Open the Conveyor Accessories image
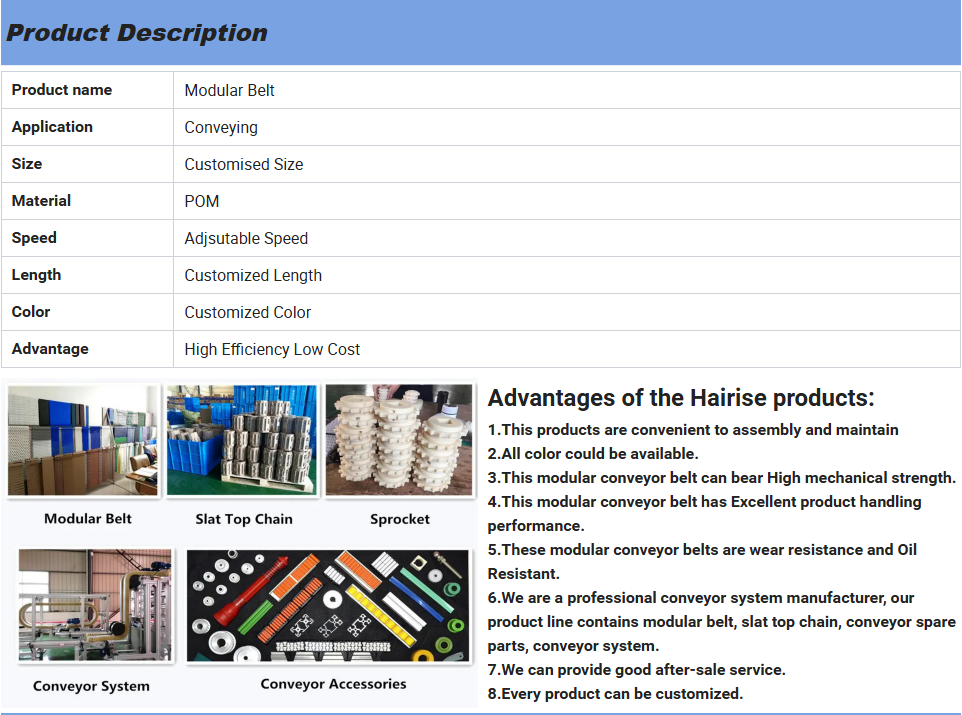 pos(328,607)
